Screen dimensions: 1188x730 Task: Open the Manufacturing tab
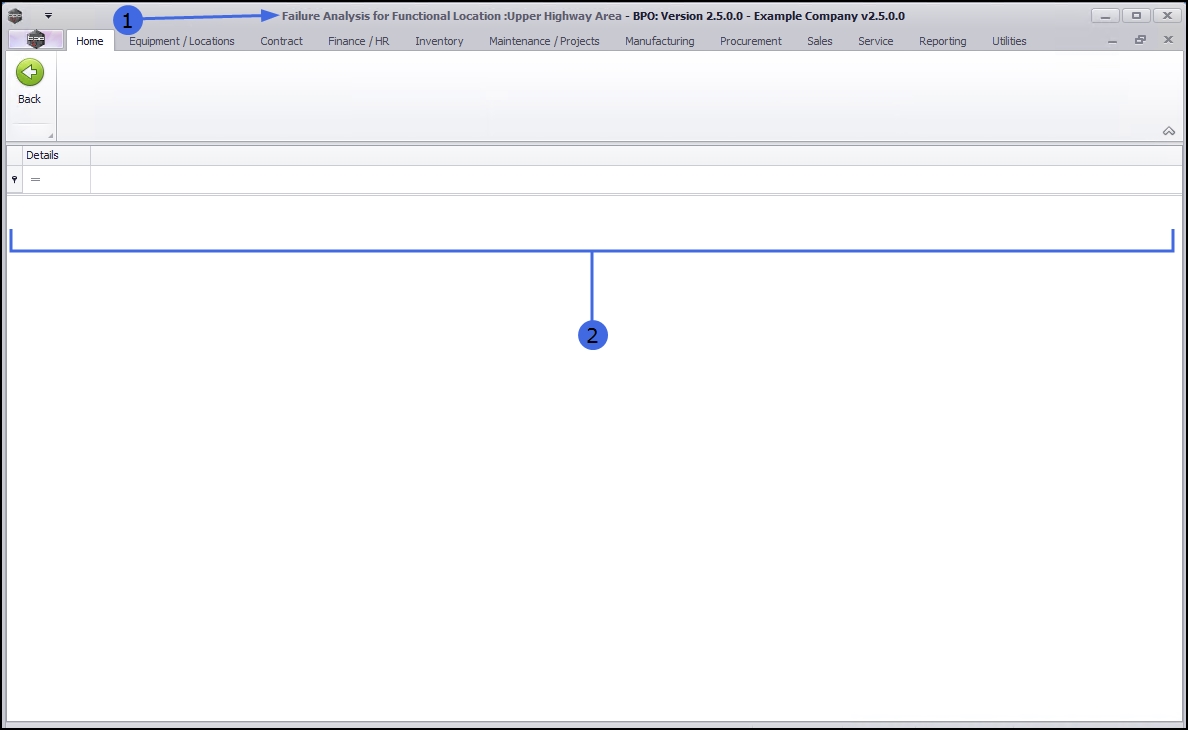pyautogui.click(x=659, y=41)
